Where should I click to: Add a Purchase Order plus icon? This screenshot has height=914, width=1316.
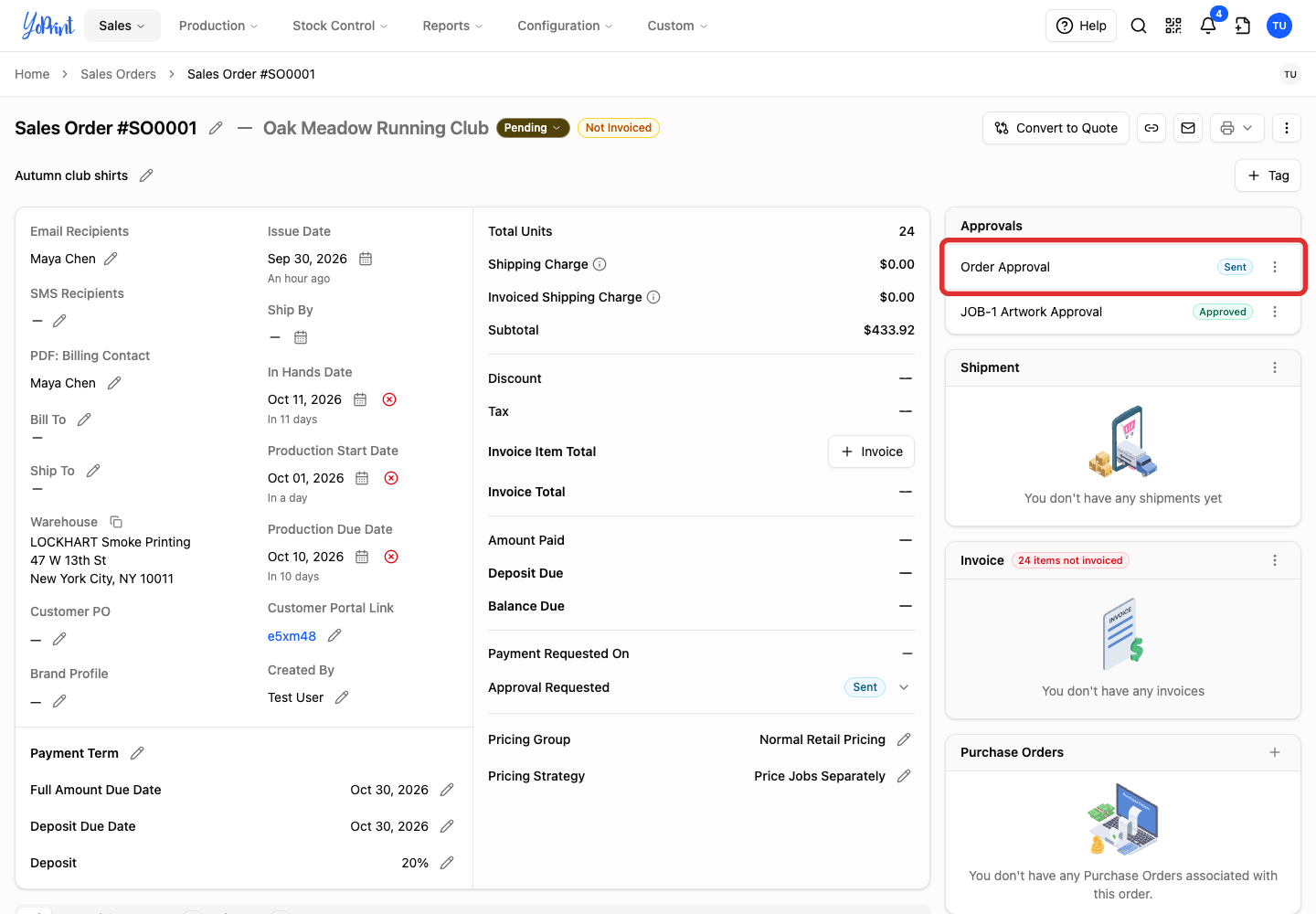1275,752
